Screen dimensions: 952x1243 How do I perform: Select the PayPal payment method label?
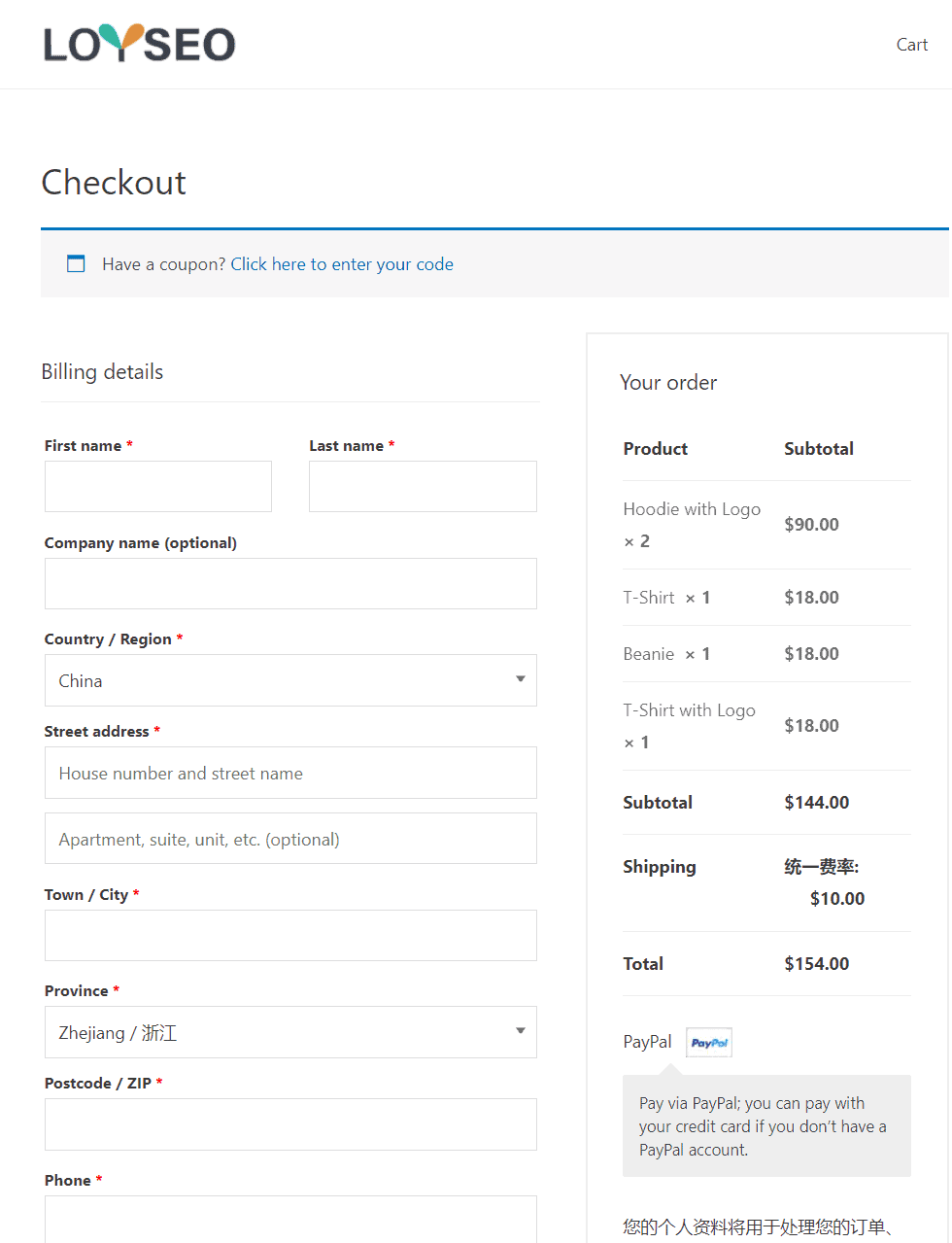647,1042
